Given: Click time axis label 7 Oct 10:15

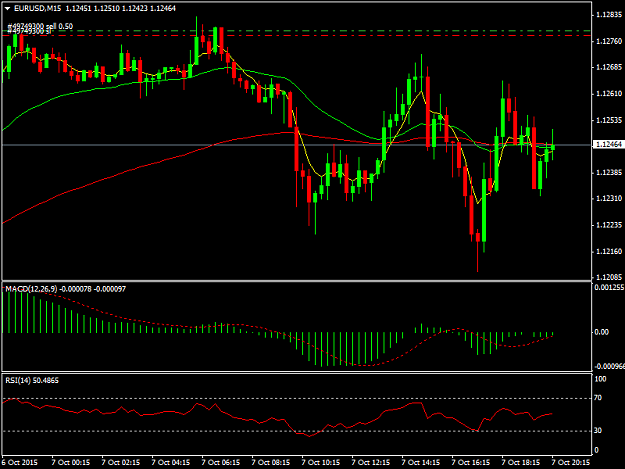Looking at the screenshot, I should 321,463.
